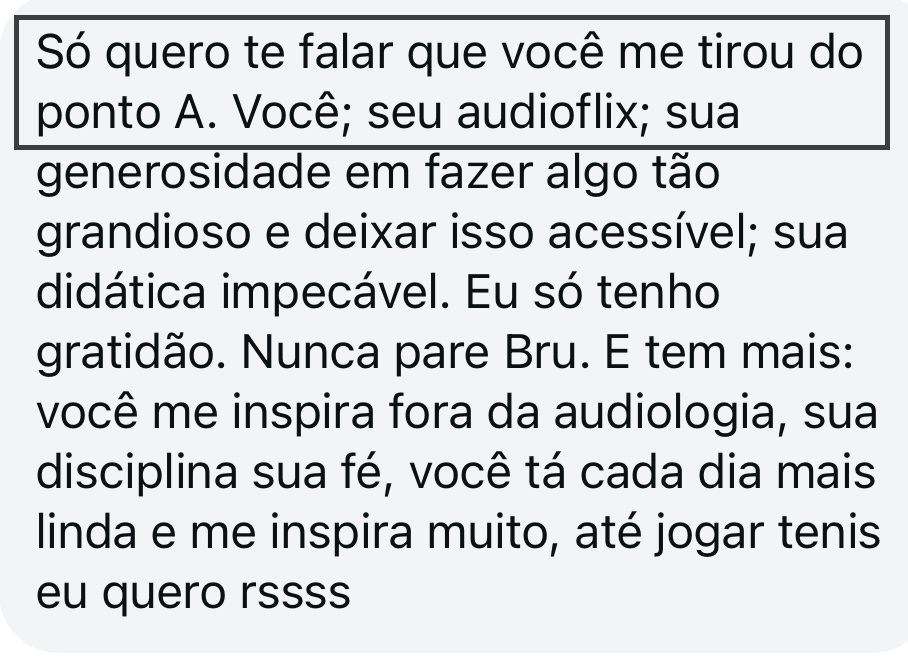Select the word 'didática'
The image size is (908, 664).
point(121,292)
